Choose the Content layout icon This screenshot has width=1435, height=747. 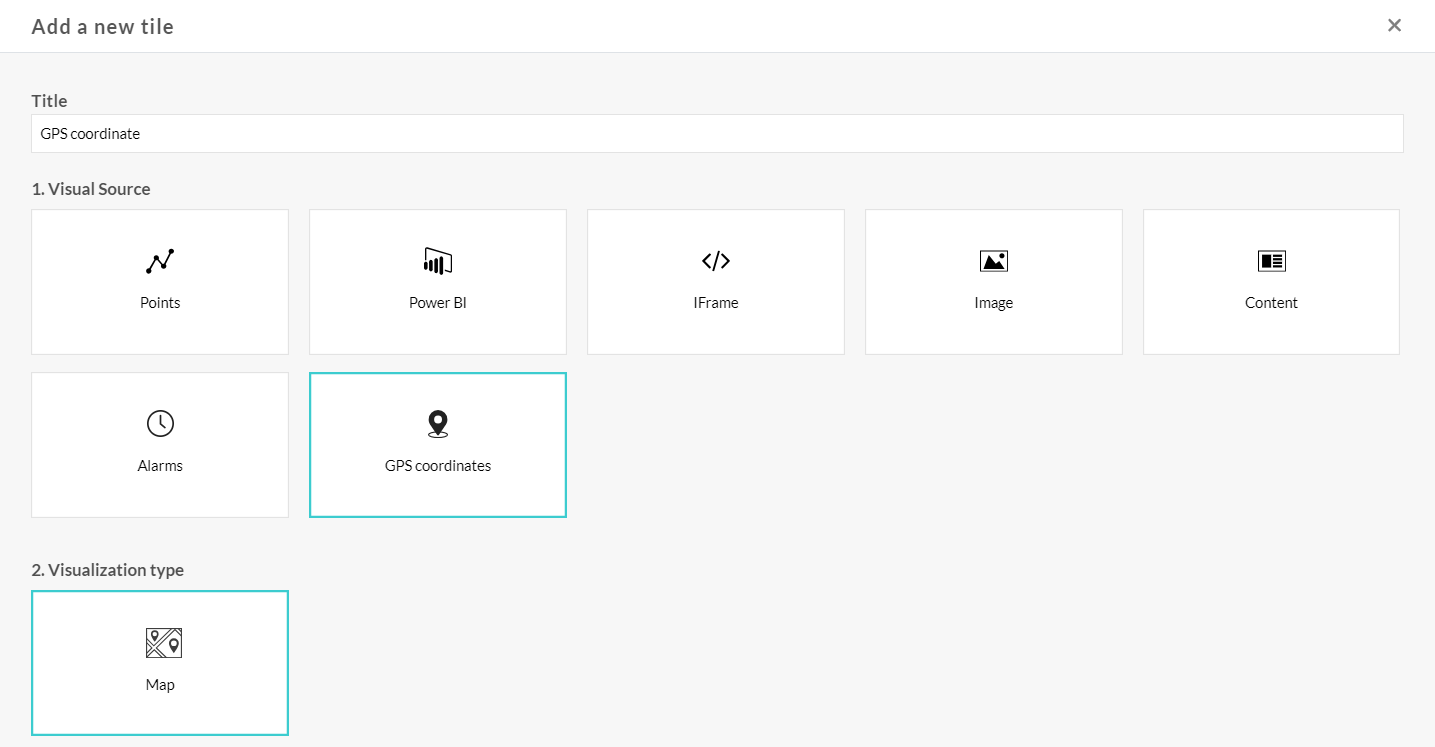1271,261
